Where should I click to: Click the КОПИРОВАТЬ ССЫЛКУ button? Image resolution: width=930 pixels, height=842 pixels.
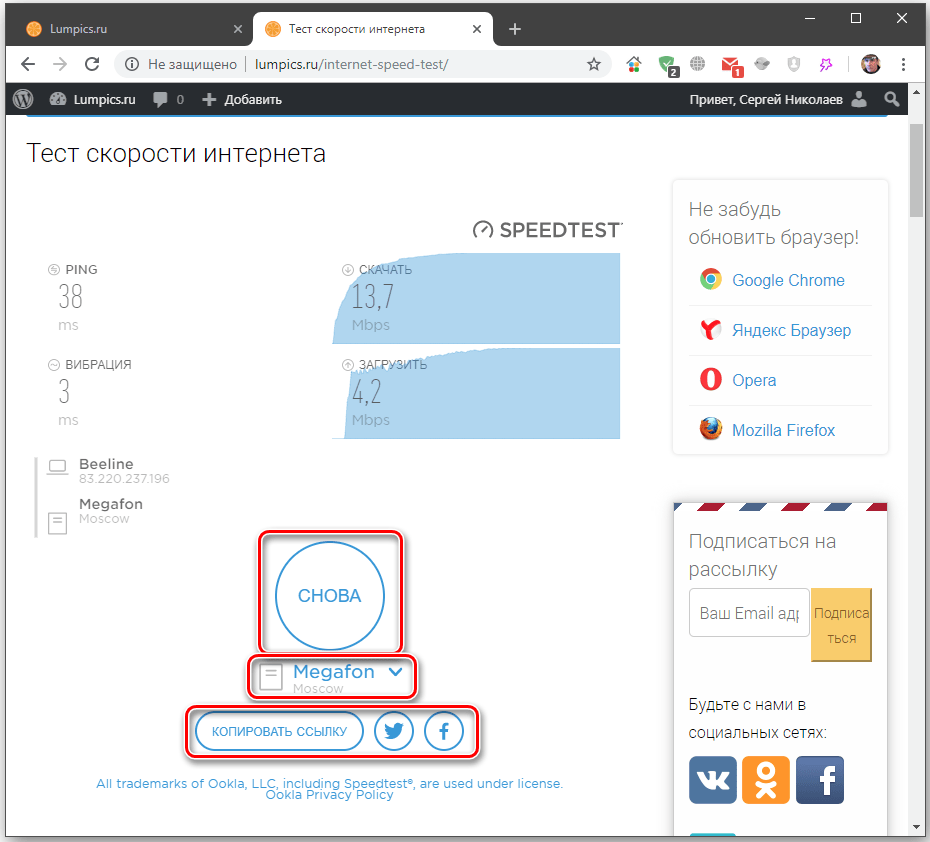(279, 732)
